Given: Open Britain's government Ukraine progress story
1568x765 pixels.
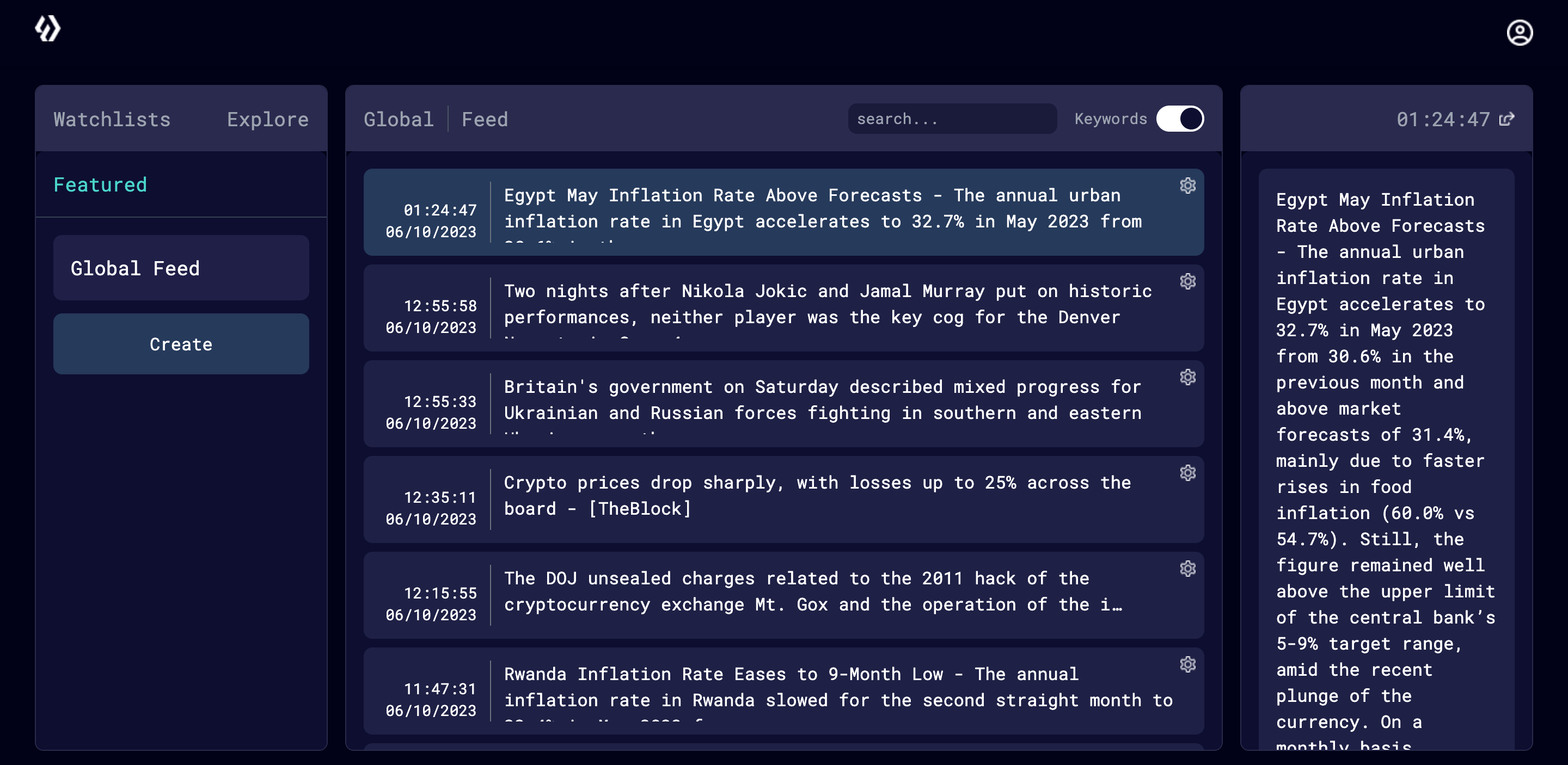Looking at the screenshot, I should [783, 403].
